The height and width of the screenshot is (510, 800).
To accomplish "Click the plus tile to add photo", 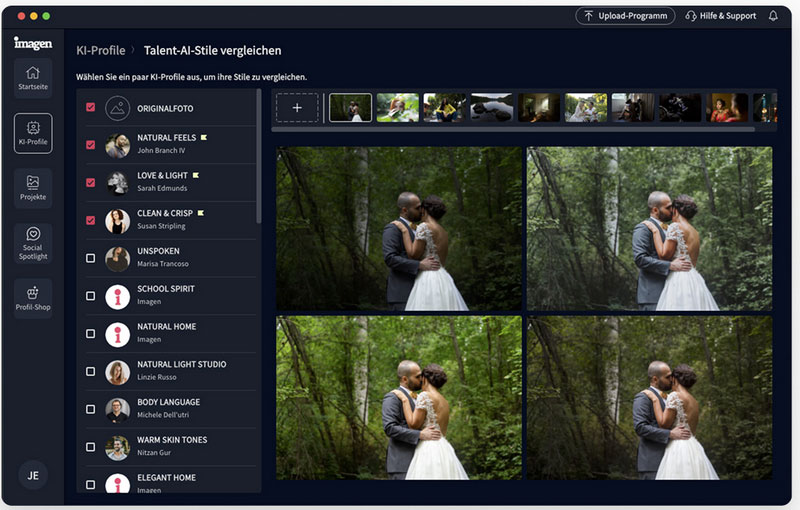I will point(297,108).
